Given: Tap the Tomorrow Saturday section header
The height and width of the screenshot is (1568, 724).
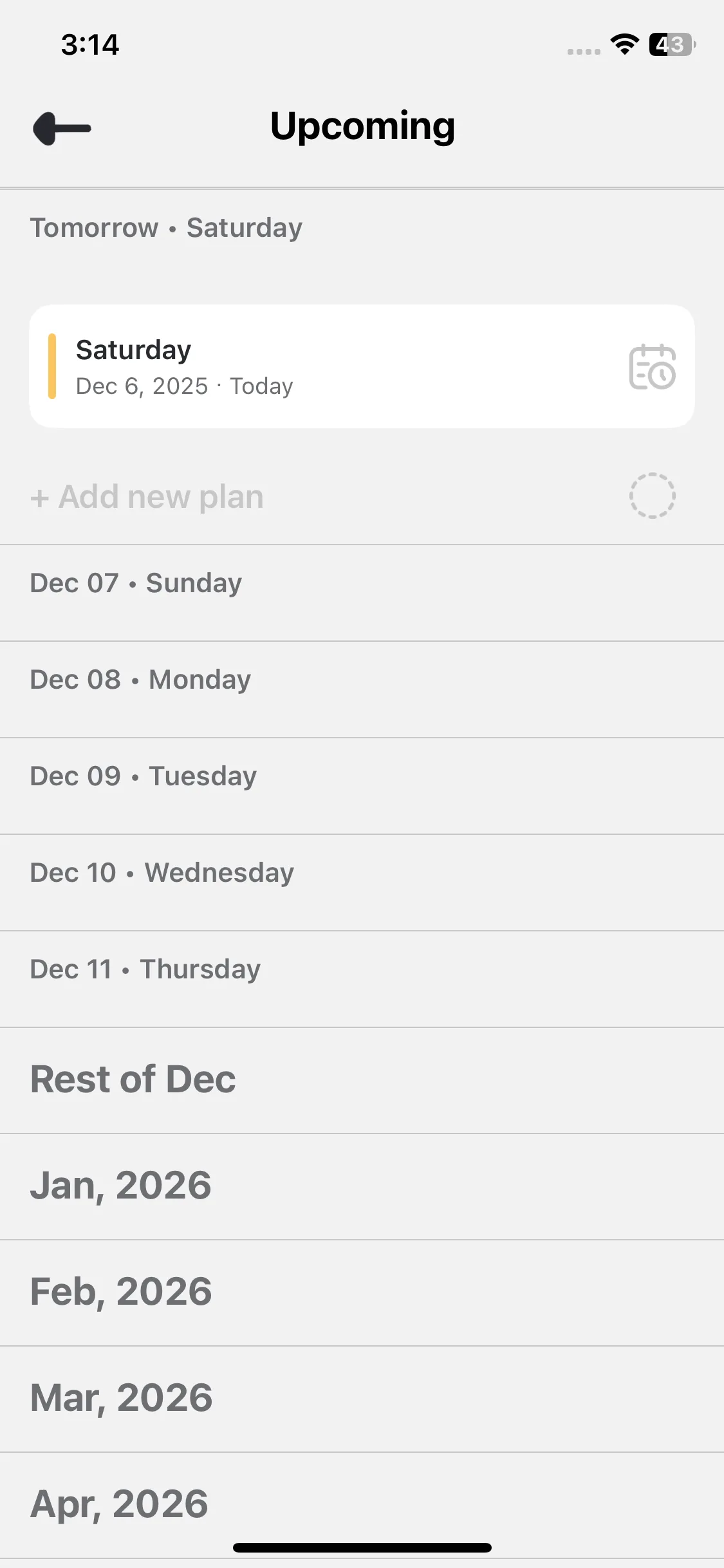Looking at the screenshot, I should tap(166, 228).
